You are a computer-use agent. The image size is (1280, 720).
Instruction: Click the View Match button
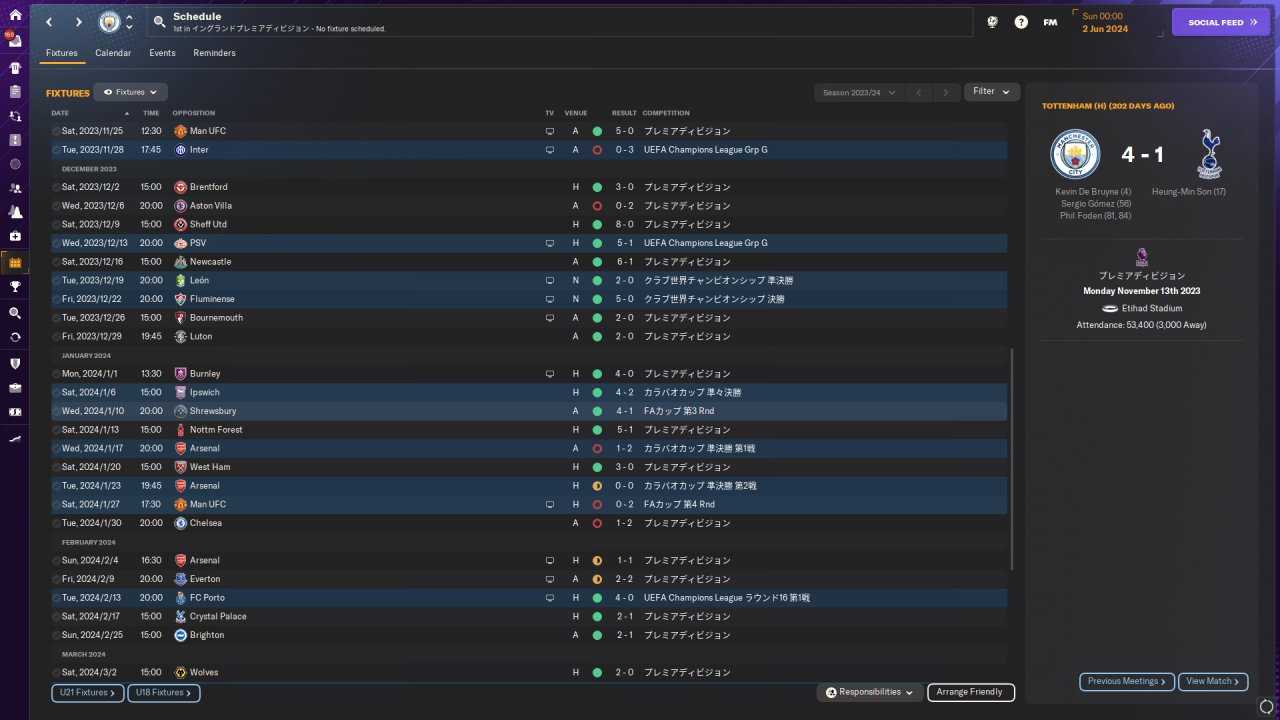tap(1213, 682)
